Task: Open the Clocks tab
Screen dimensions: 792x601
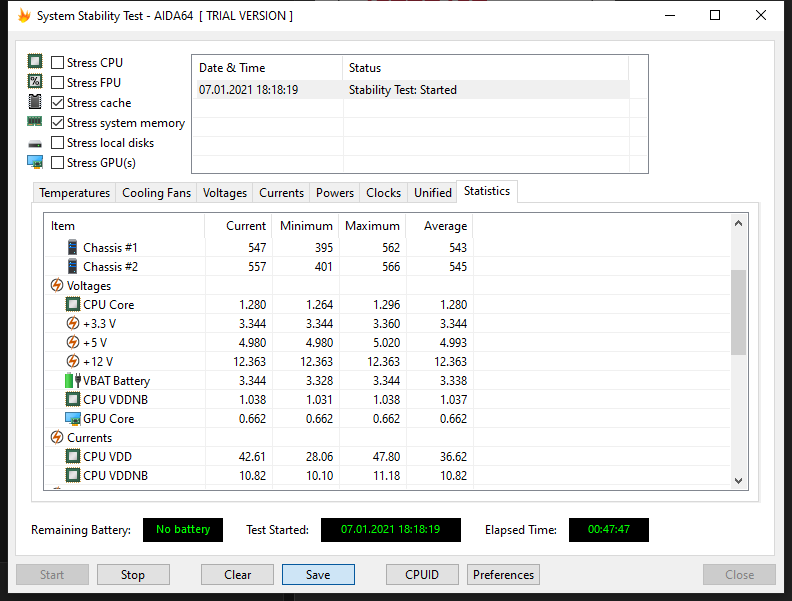Action: 383,193
